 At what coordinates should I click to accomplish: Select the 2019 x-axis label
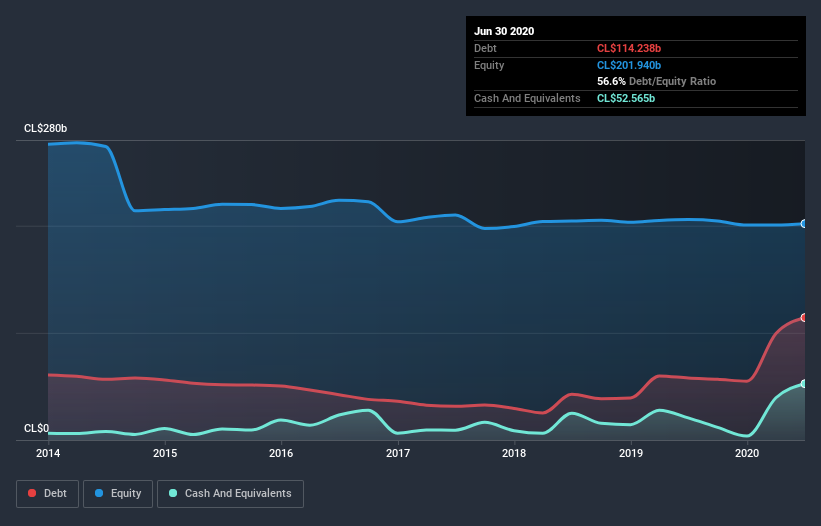[631, 453]
